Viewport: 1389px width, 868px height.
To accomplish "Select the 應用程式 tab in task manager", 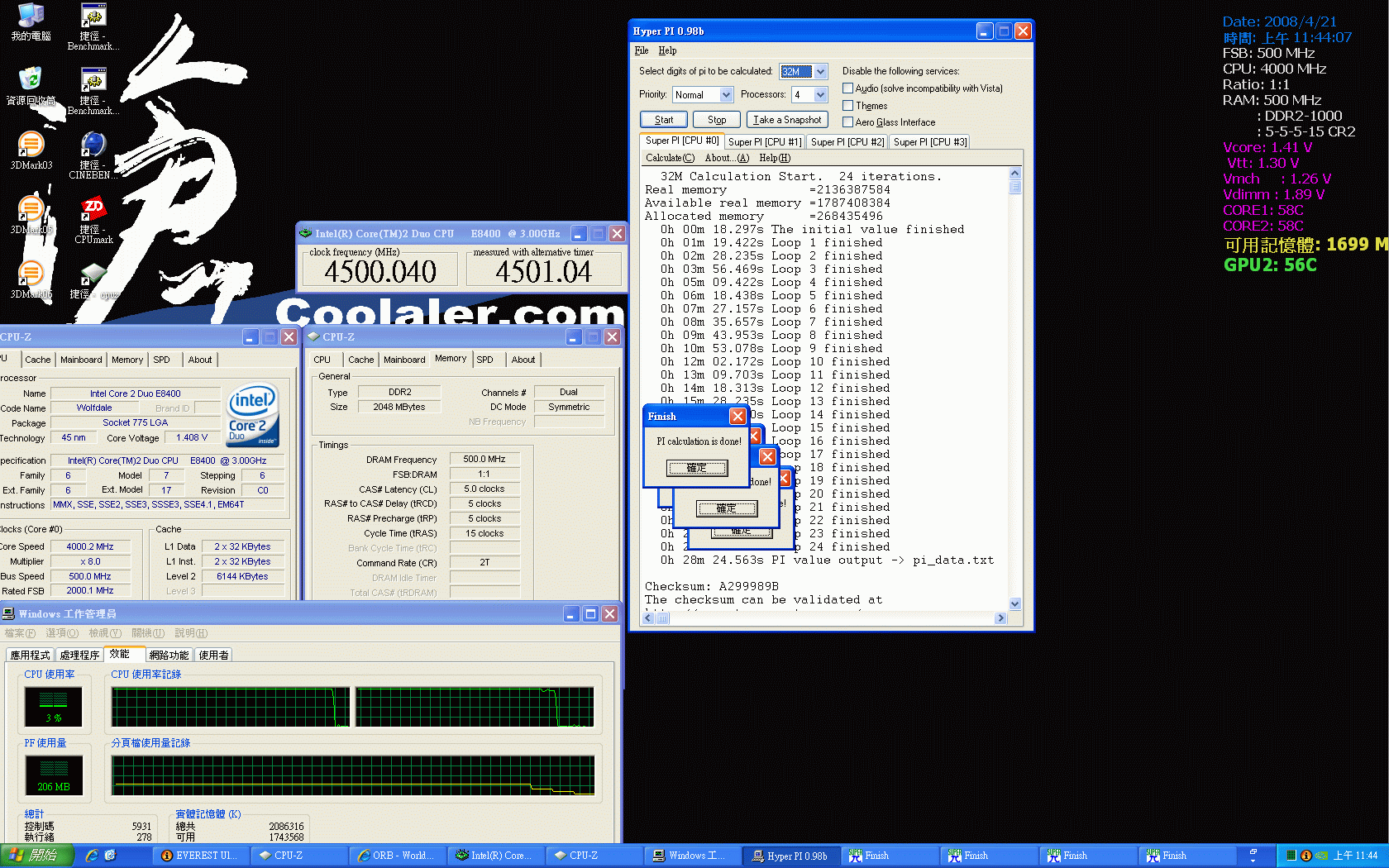I will point(31,655).
